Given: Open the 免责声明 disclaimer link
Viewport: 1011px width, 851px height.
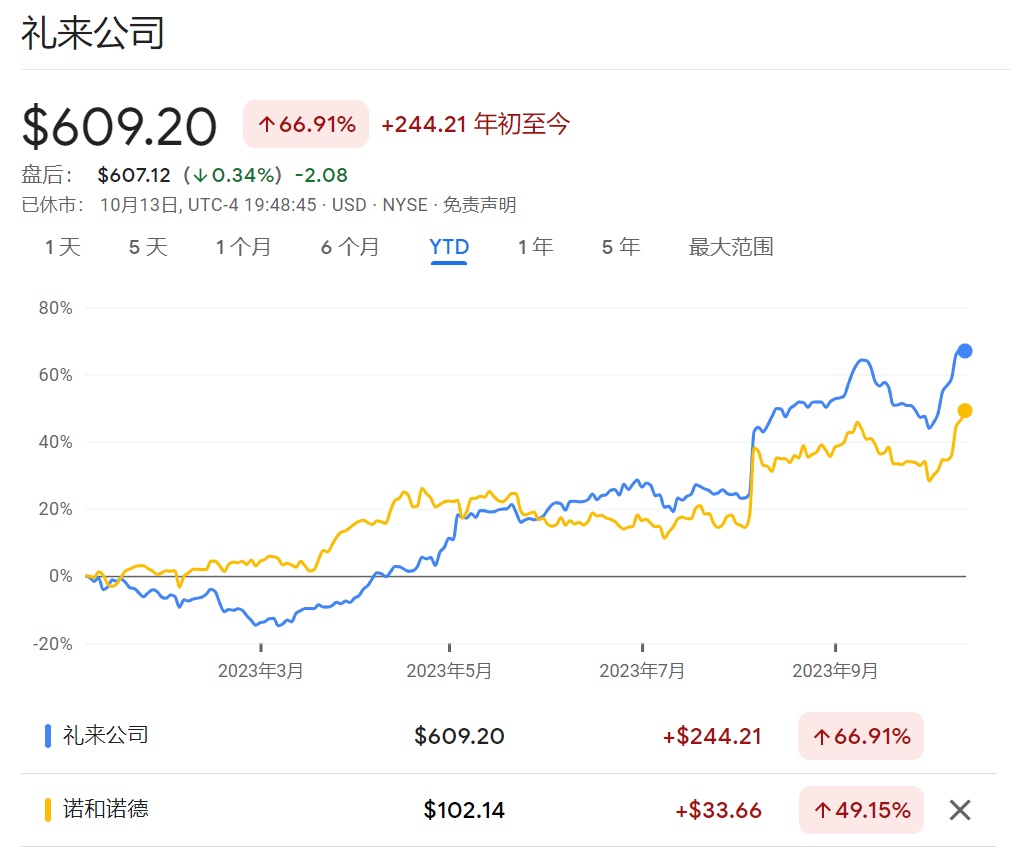Looking at the screenshot, I should (x=480, y=205).
